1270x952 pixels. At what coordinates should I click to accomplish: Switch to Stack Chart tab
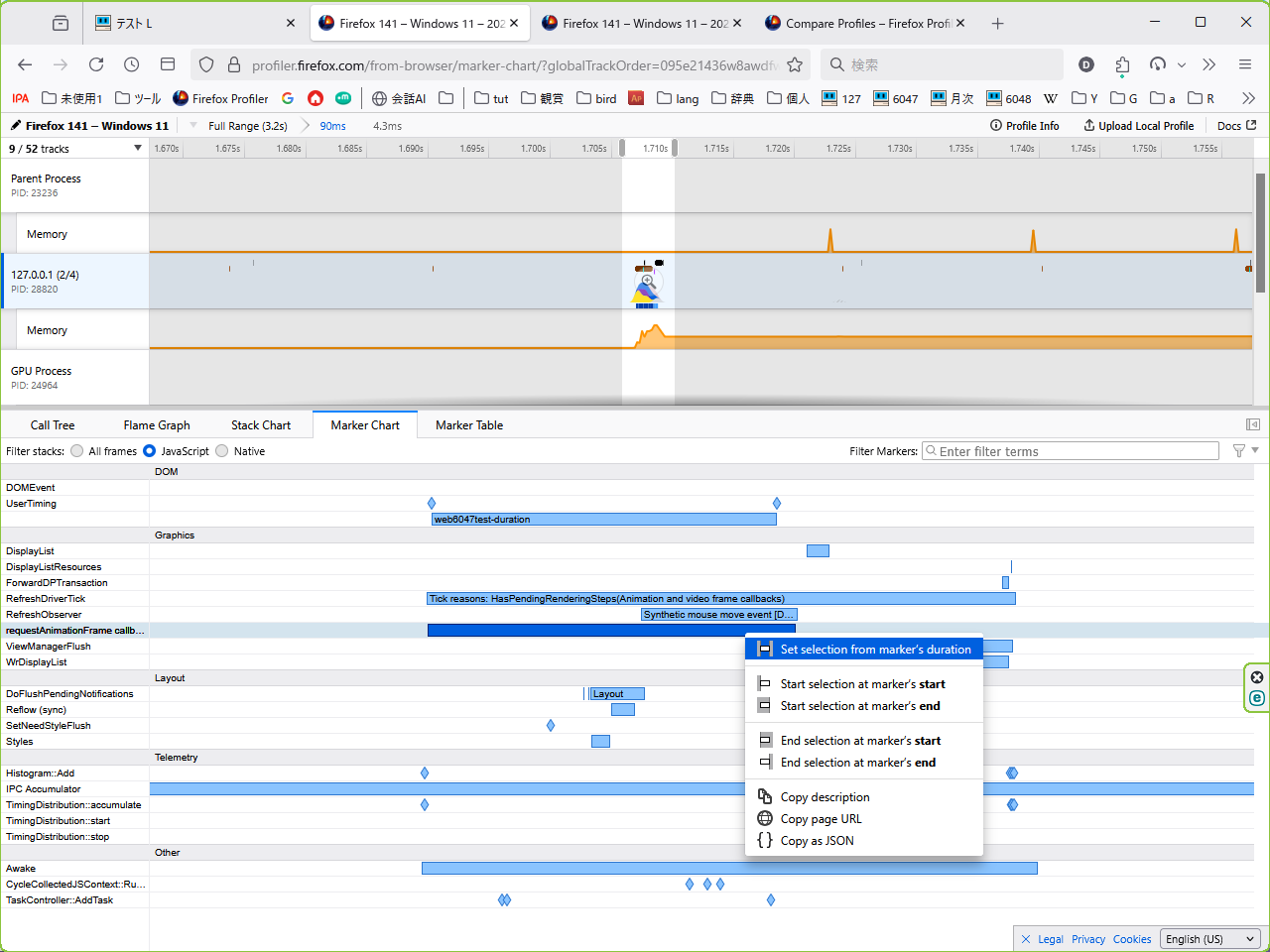tap(261, 424)
